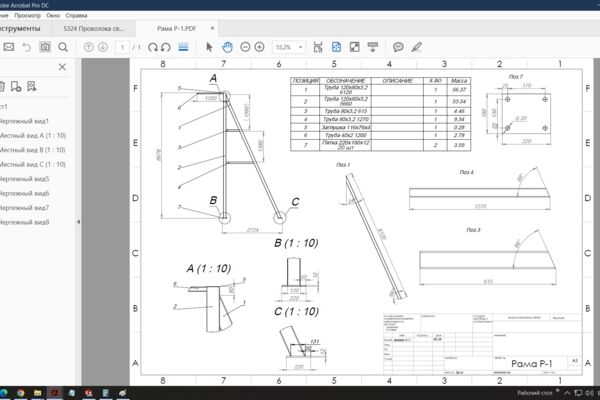Select the Hand pan tool

(x=227, y=47)
